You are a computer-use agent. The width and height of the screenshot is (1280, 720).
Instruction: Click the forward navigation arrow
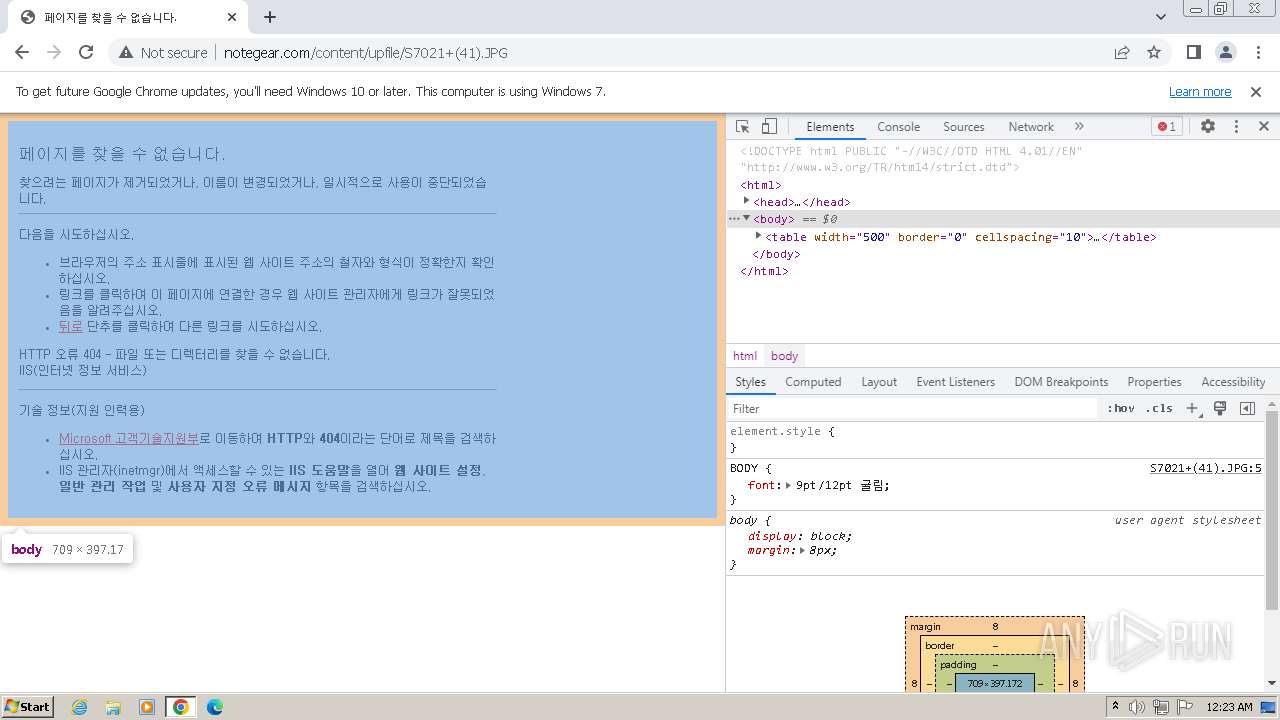coord(54,52)
